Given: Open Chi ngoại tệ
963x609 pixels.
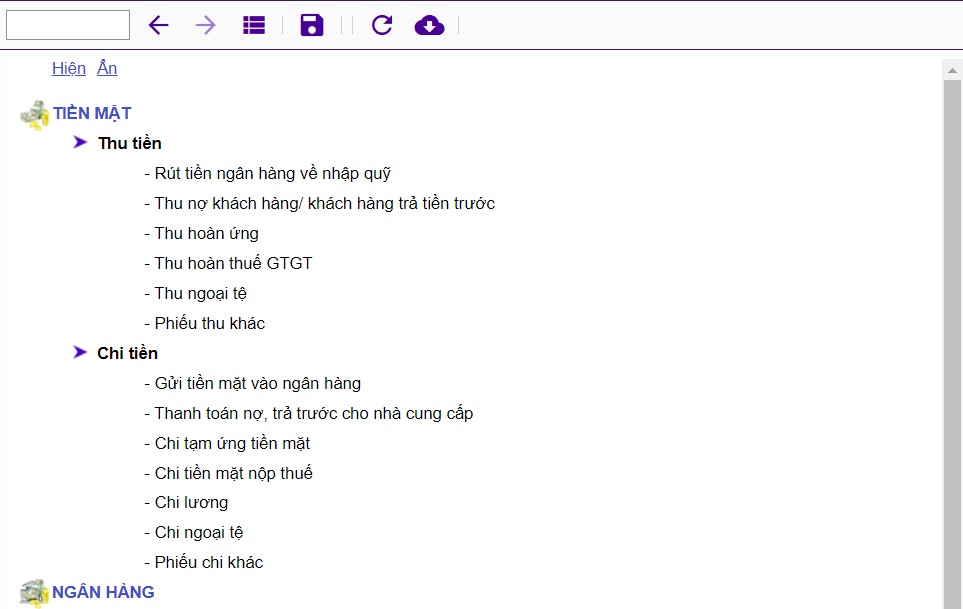Looking at the screenshot, I should (198, 533).
